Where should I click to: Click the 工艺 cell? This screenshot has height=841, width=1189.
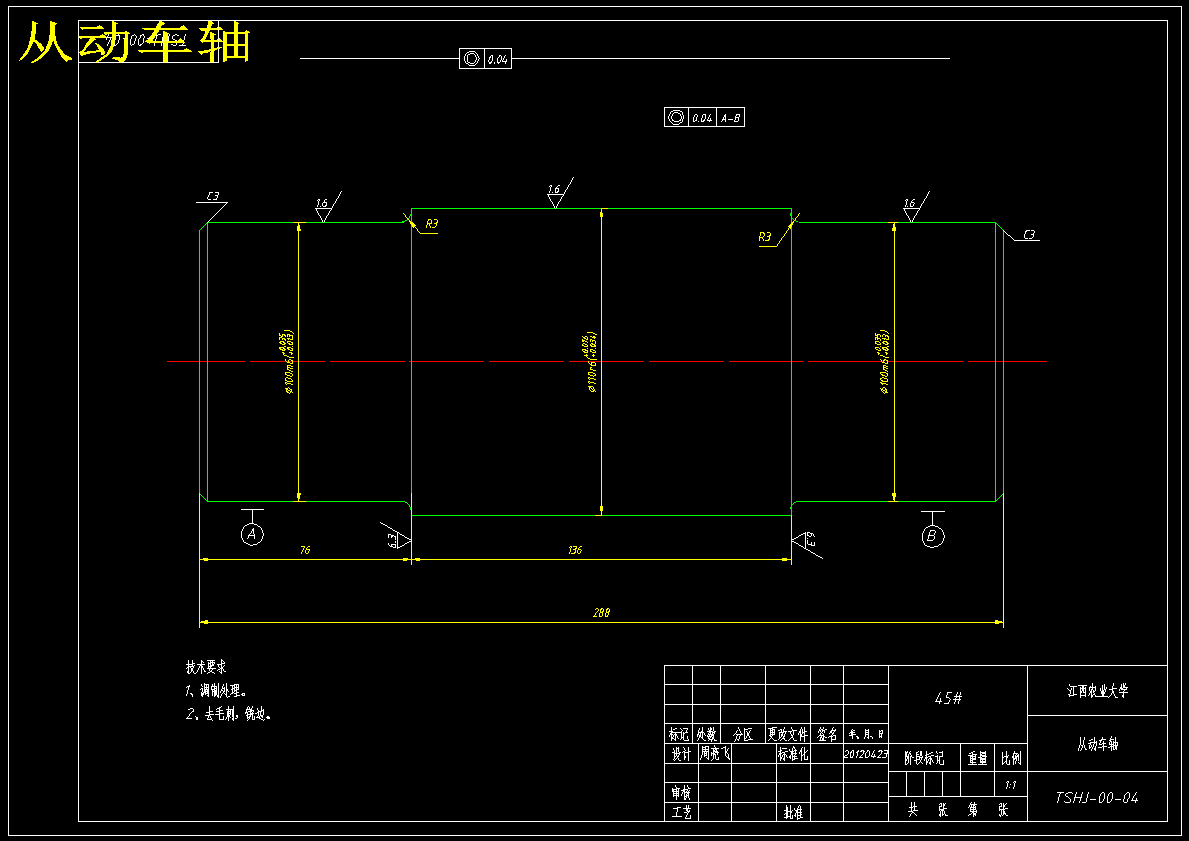681,812
